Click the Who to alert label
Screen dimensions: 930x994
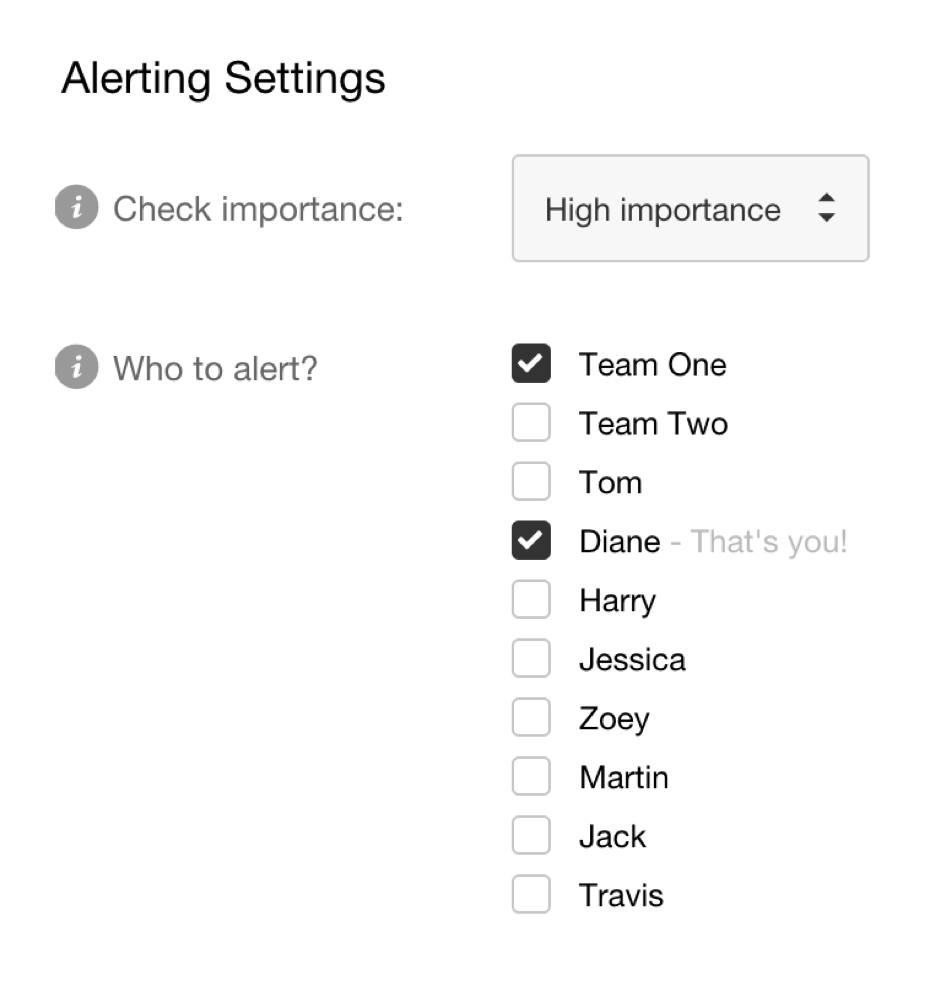(x=215, y=368)
